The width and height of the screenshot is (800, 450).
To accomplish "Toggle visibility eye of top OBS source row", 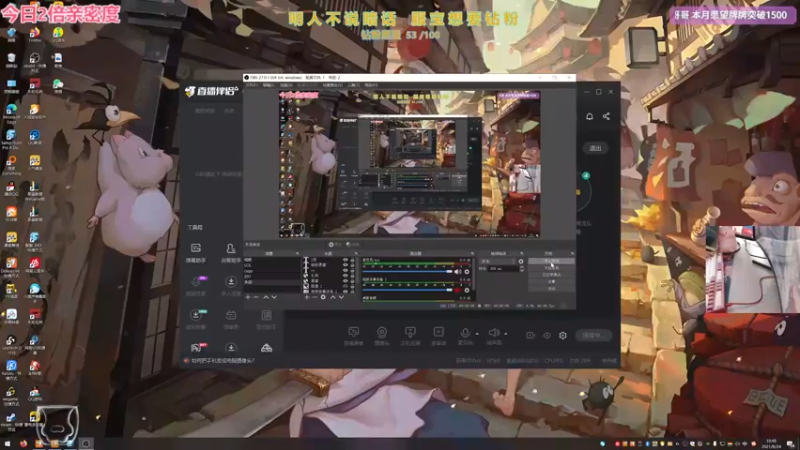I will pyautogui.click(x=345, y=260).
